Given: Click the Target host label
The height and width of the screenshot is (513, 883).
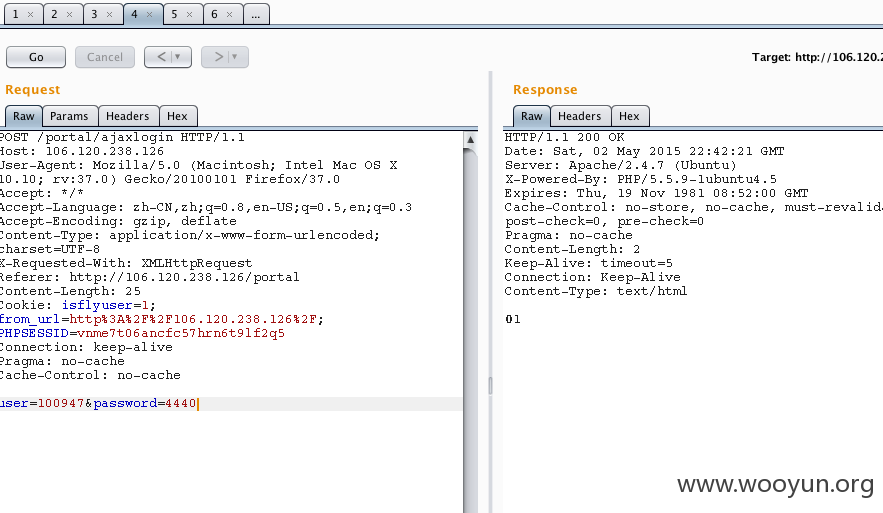Looking at the screenshot, I should (x=817, y=57).
